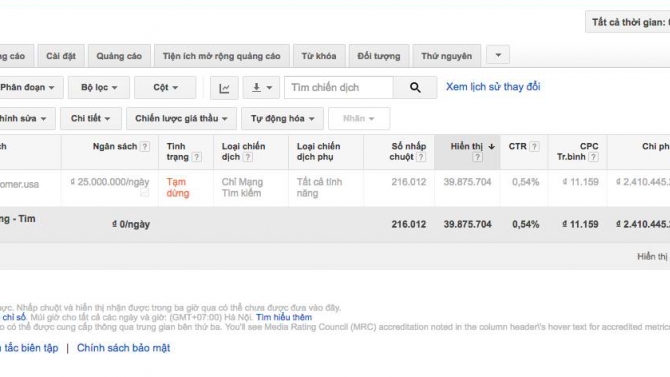Click the magnifier search button

click(x=415, y=88)
